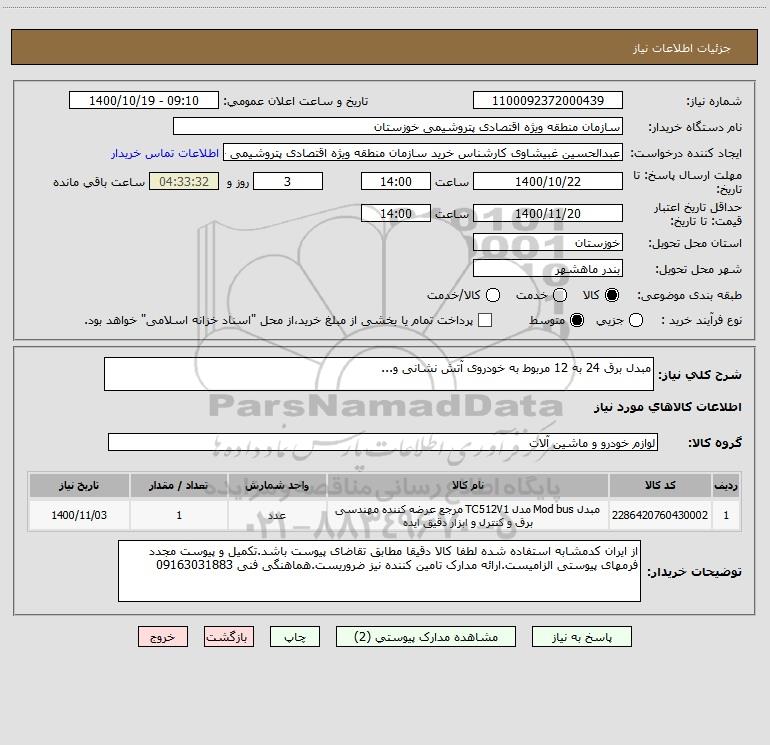The height and width of the screenshot is (745, 770).
Task: Click the بازگشت back button
Action: pos(229,637)
